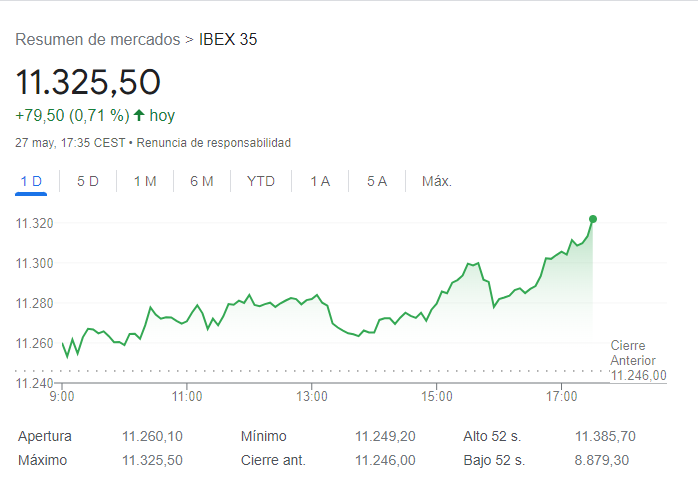698x485 pixels.
Task: Switch to the 1 A range
Action: (320, 181)
